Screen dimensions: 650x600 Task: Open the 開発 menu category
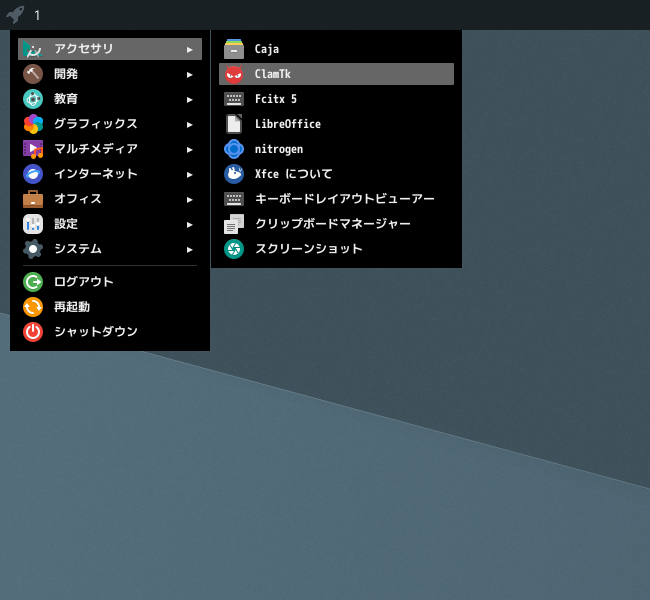tap(110, 74)
